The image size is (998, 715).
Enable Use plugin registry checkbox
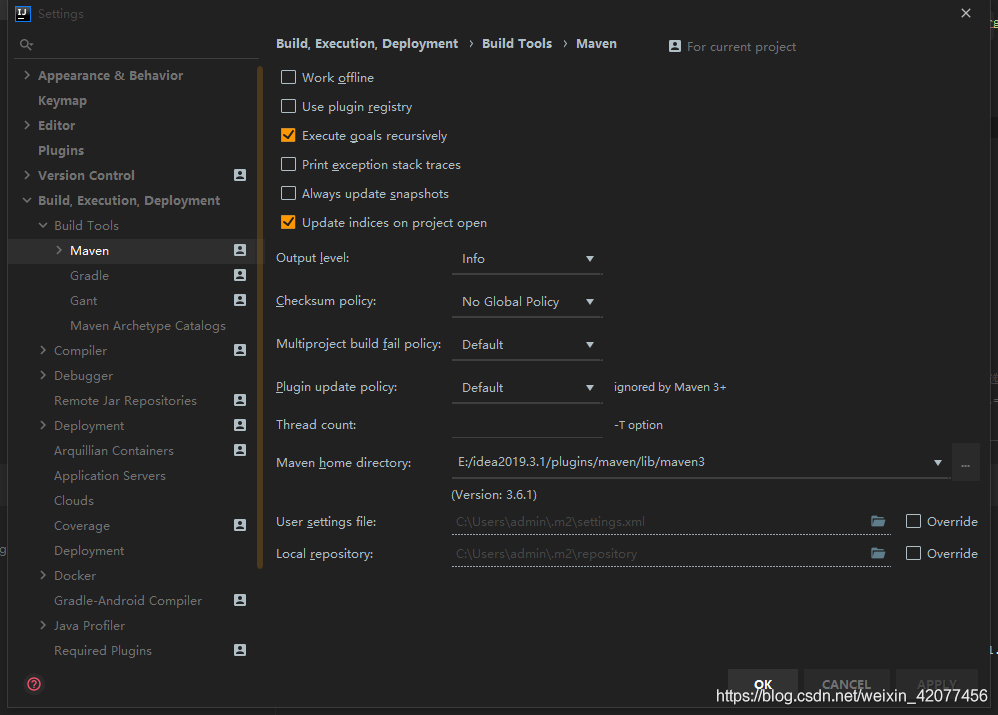(x=288, y=106)
